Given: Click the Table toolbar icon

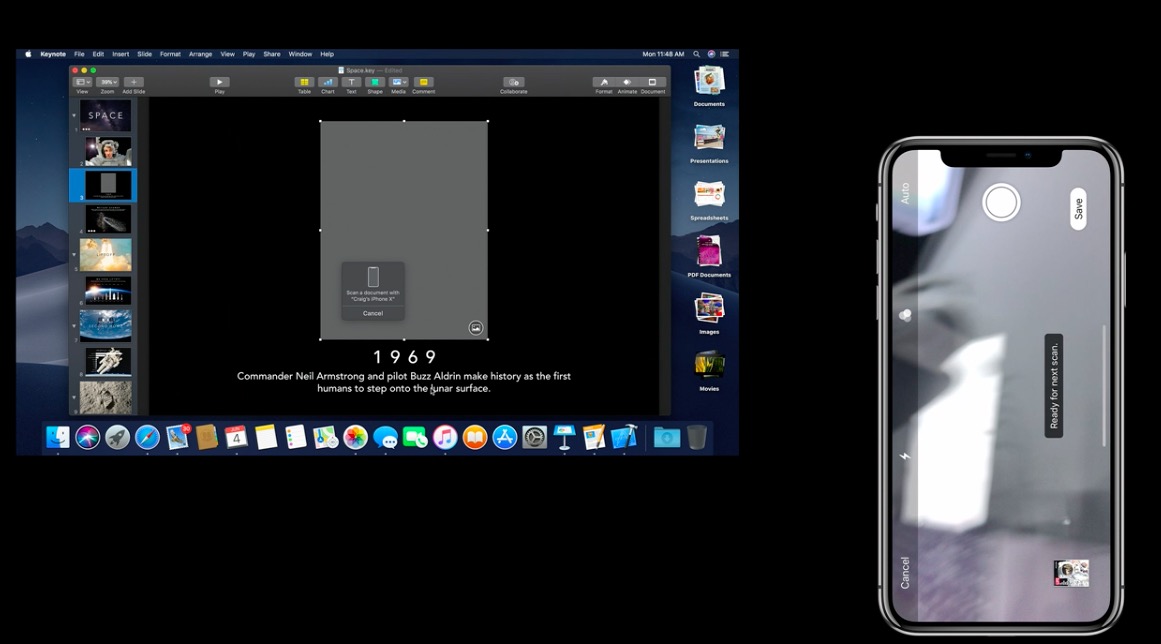Looking at the screenshot, I should 304,82.
